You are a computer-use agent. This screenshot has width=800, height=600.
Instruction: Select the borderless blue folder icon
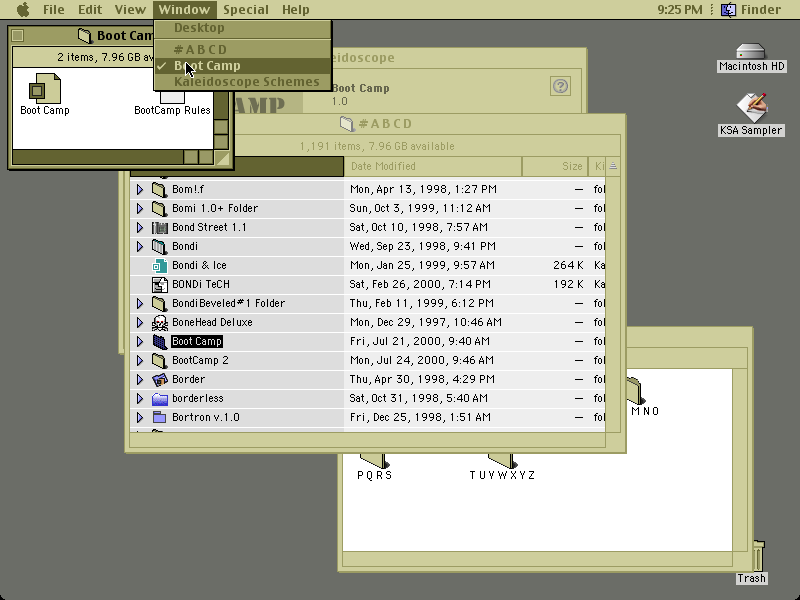(x=160, y=398)
